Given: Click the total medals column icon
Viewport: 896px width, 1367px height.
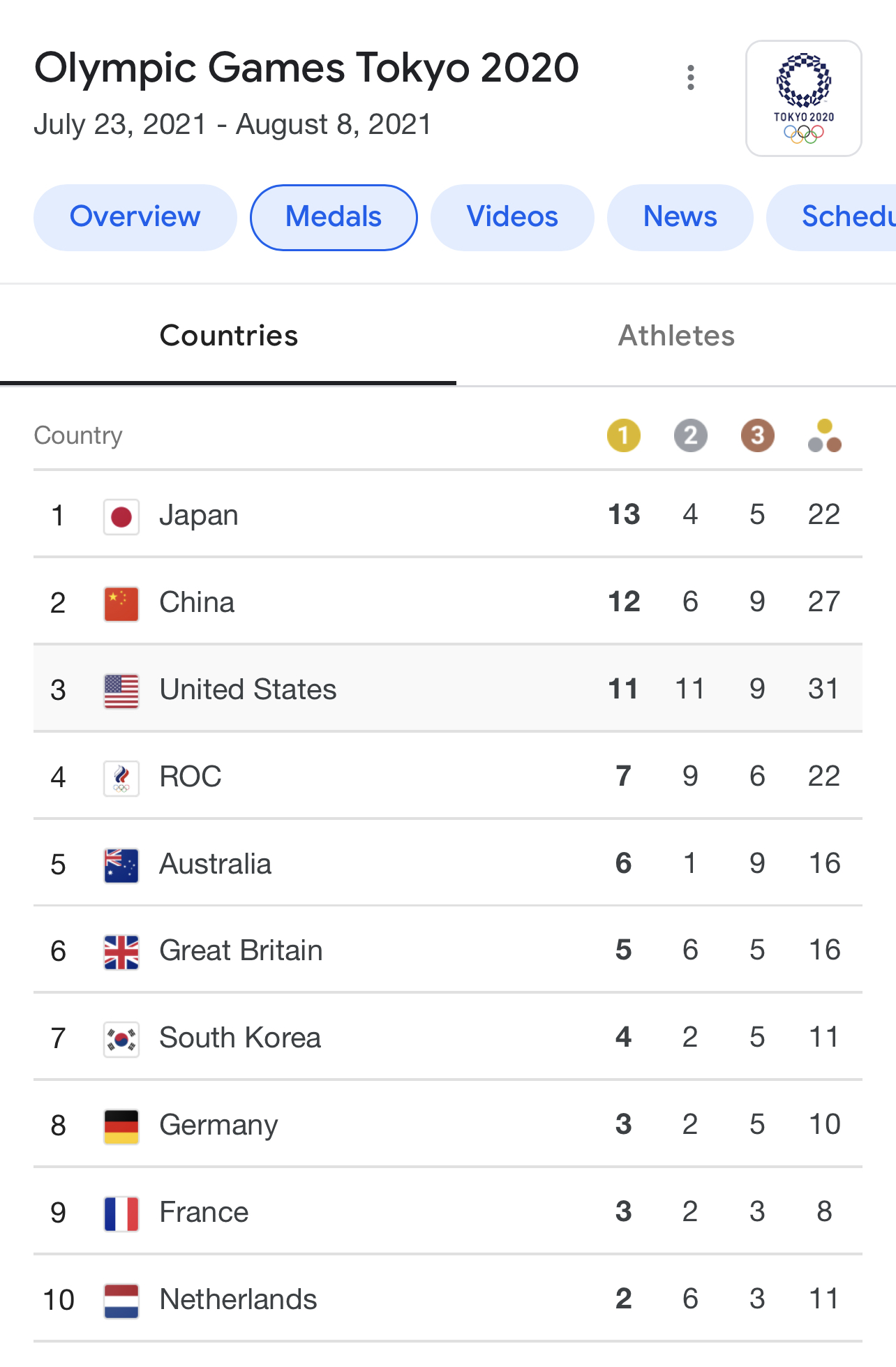Looking at the screenshot, I should click(x=824, y=435).
